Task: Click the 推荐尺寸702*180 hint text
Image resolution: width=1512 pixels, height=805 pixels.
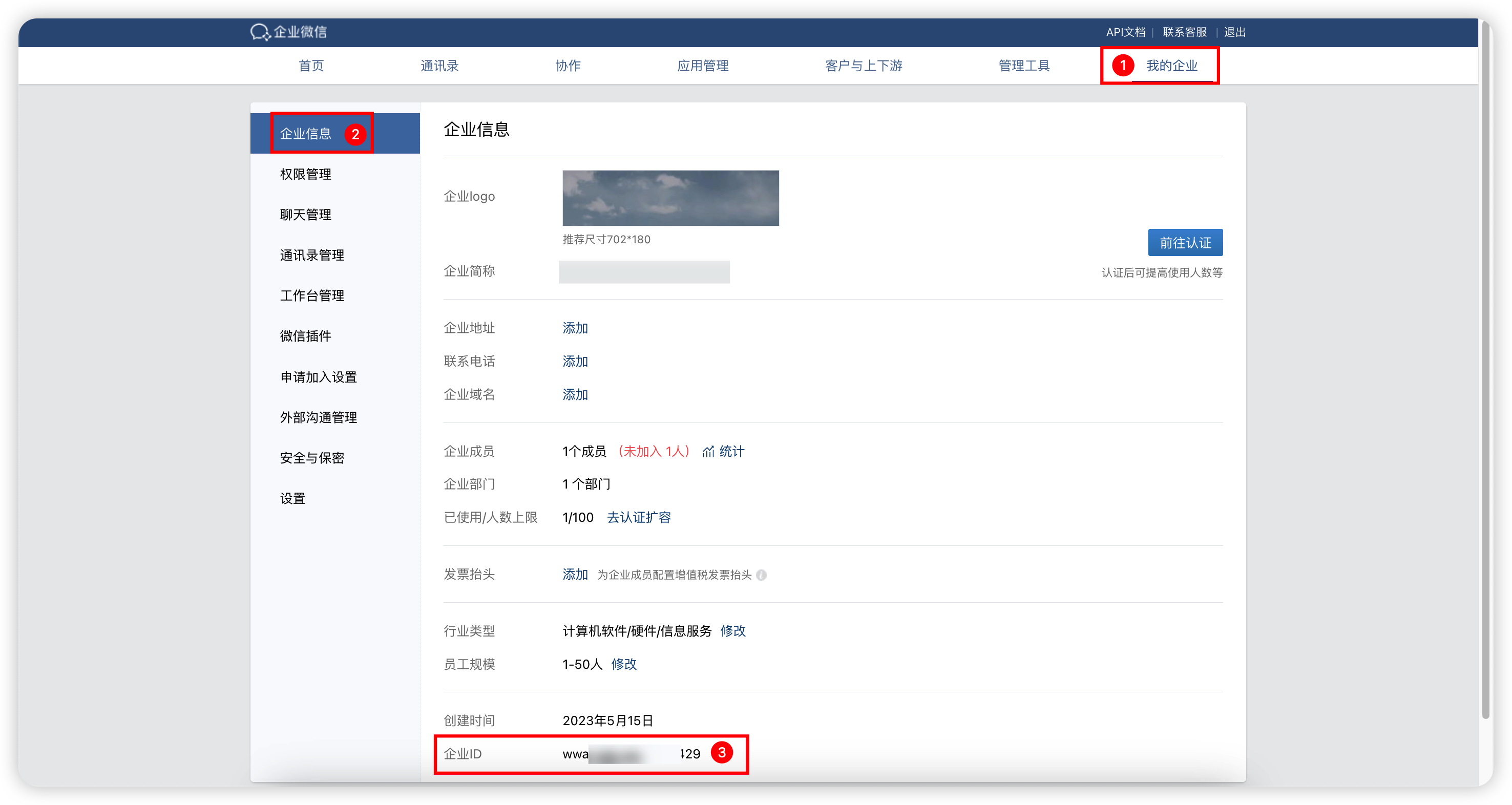Action: [x=606, y=239]
